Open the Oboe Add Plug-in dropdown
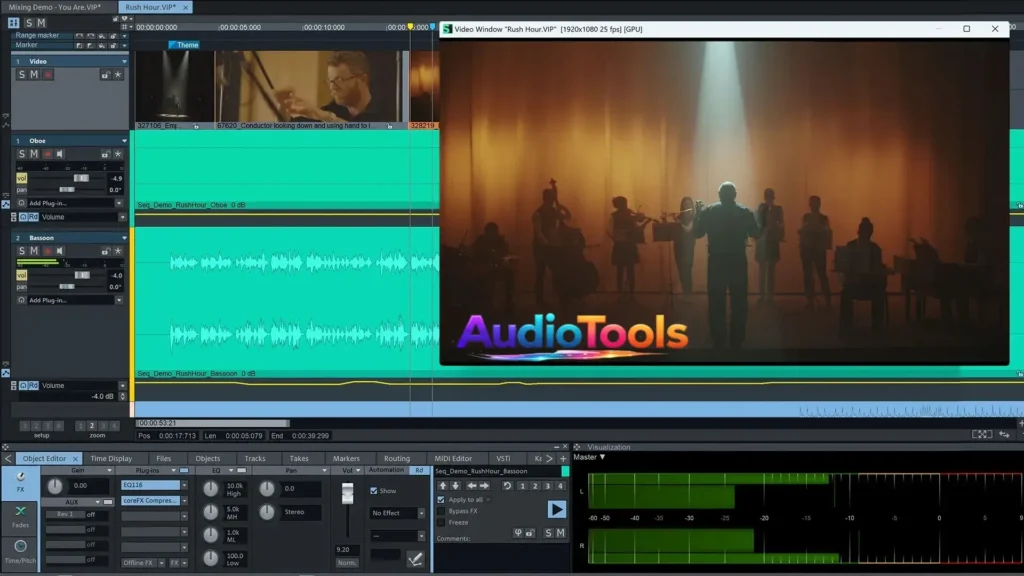 tap(119, 203)
